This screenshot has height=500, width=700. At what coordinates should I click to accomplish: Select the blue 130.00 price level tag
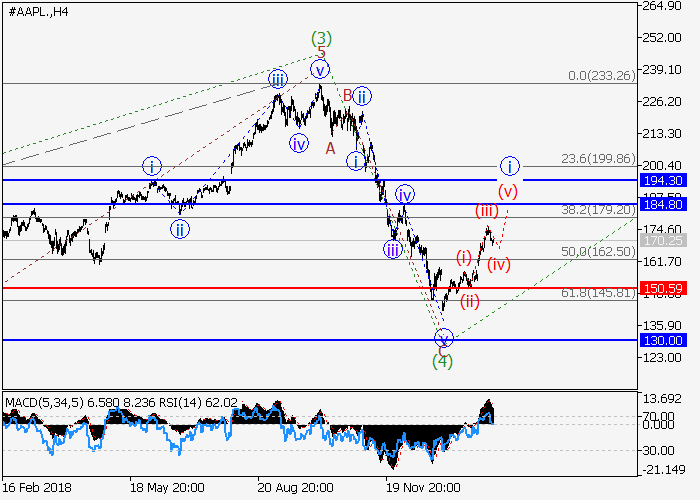(663, 341)
